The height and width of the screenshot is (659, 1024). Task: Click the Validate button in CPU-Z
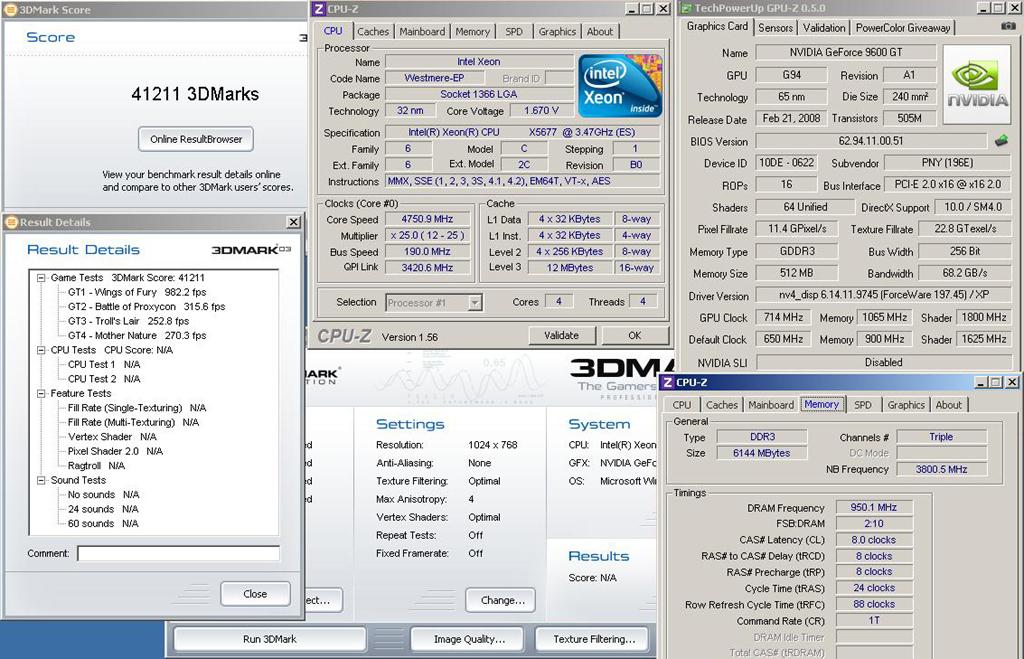coord(562,335)
